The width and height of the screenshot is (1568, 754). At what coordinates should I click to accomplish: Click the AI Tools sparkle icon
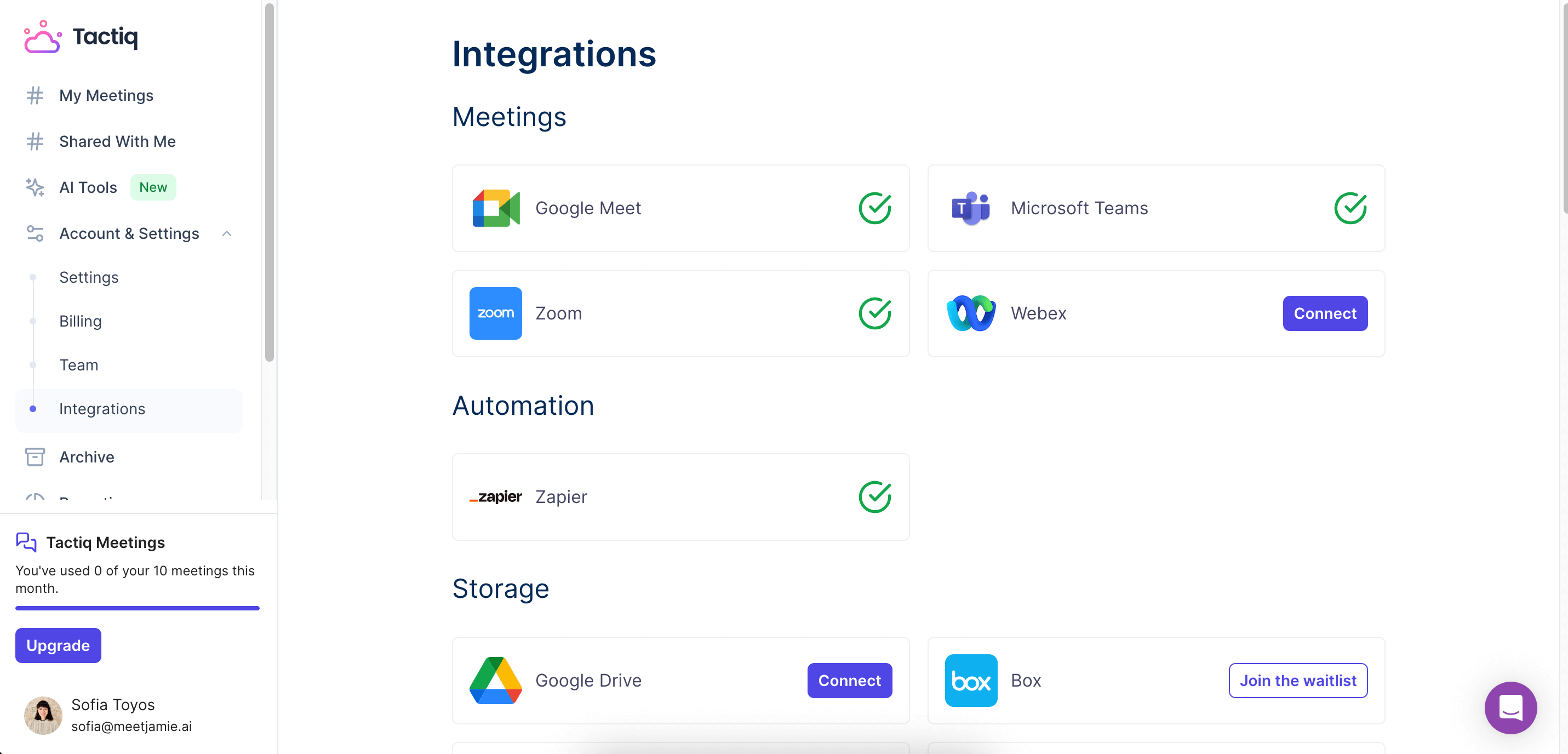coord(35,187)
